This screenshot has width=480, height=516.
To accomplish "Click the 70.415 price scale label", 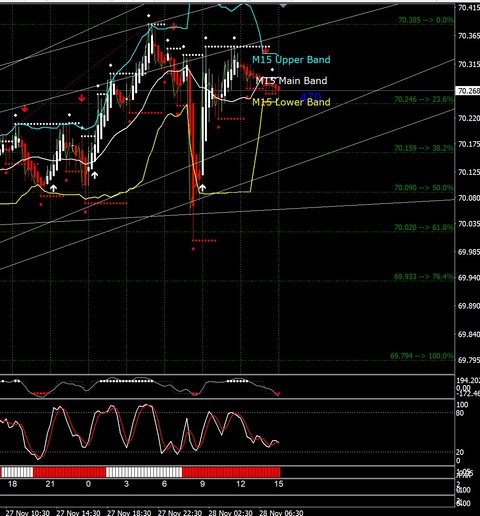I will point(469,7).
